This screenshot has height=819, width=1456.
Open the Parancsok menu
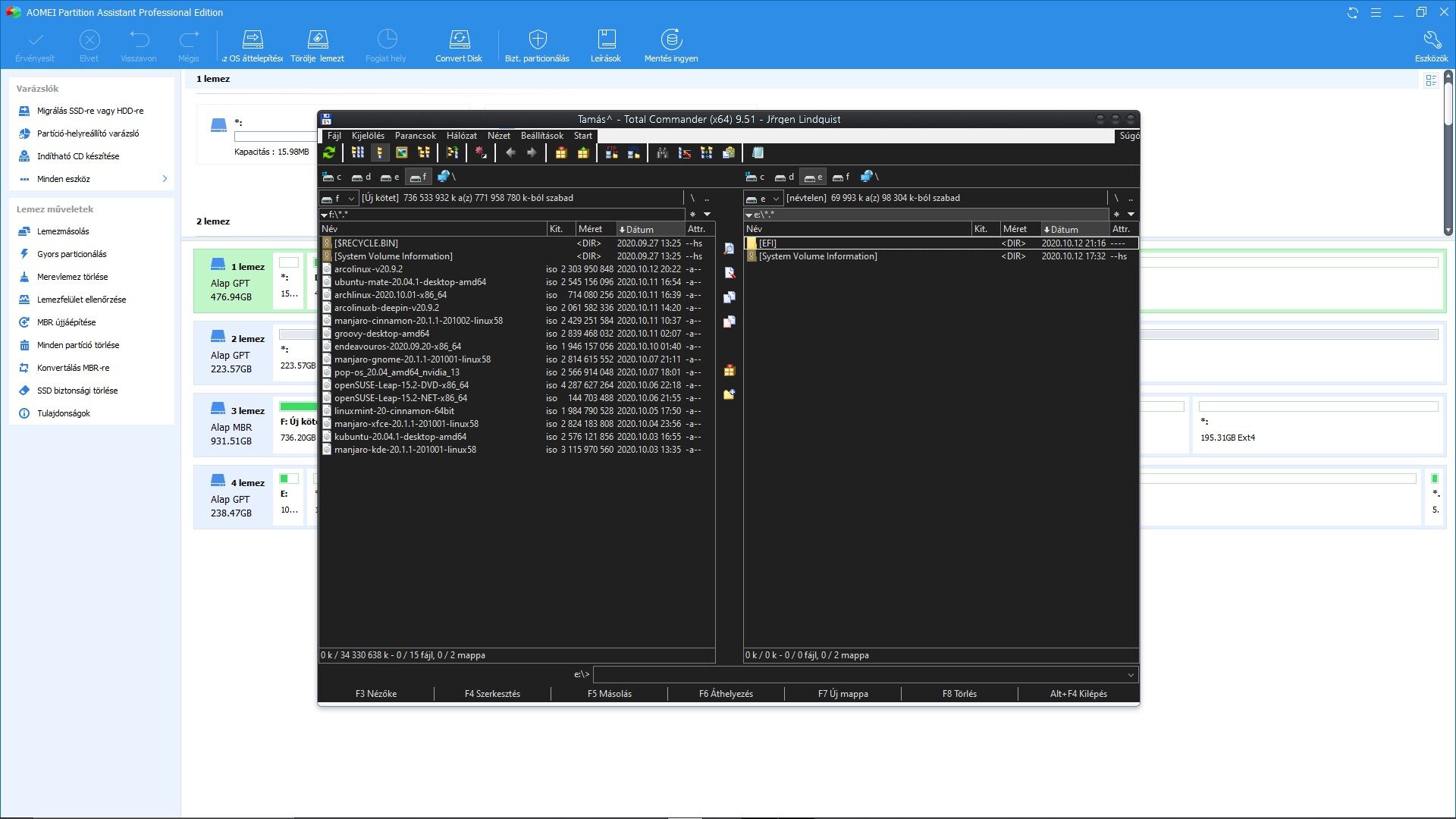point(415,136)
